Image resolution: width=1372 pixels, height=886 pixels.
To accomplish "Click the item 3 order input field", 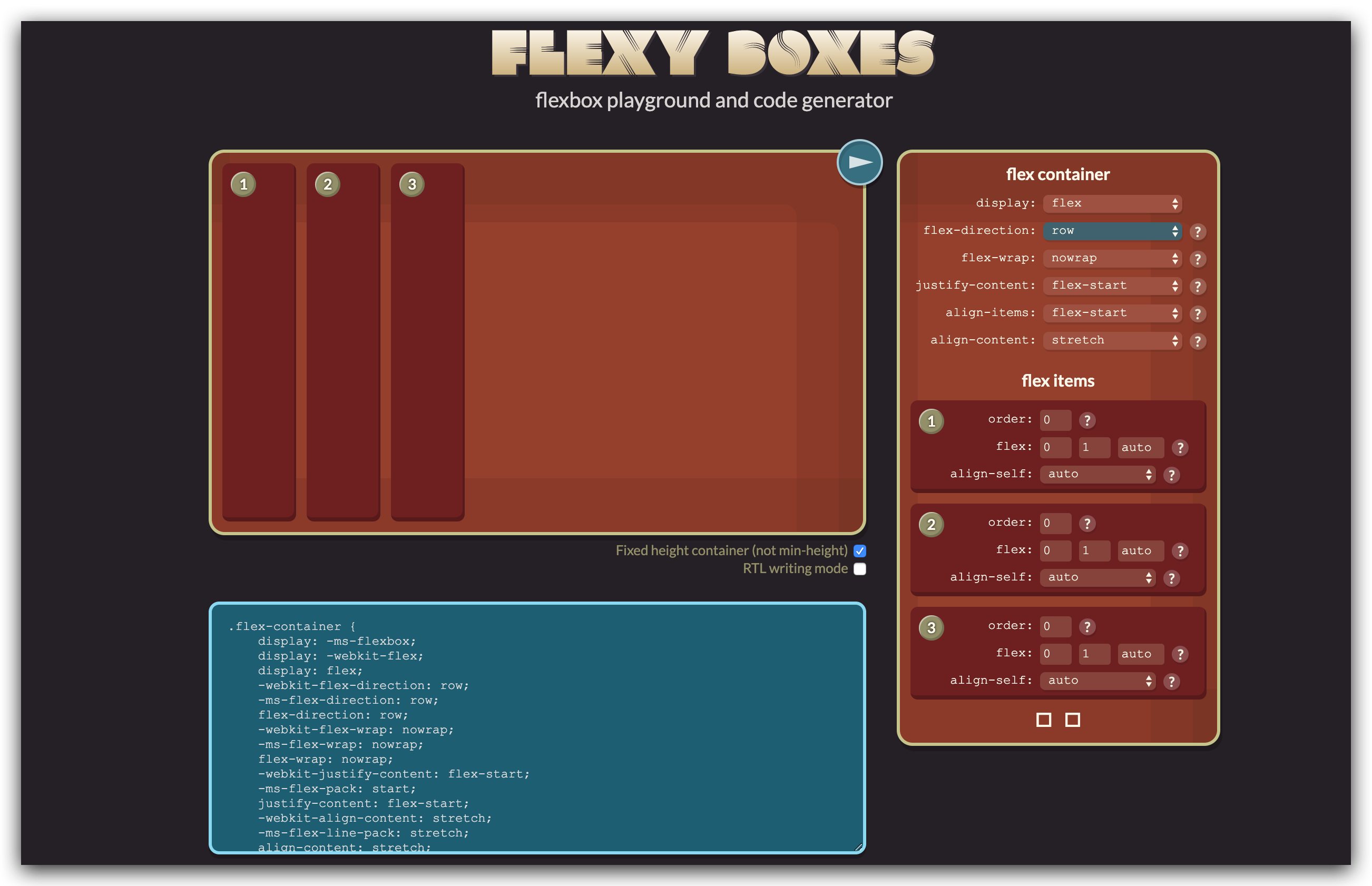I will [x=1055, y=626].
